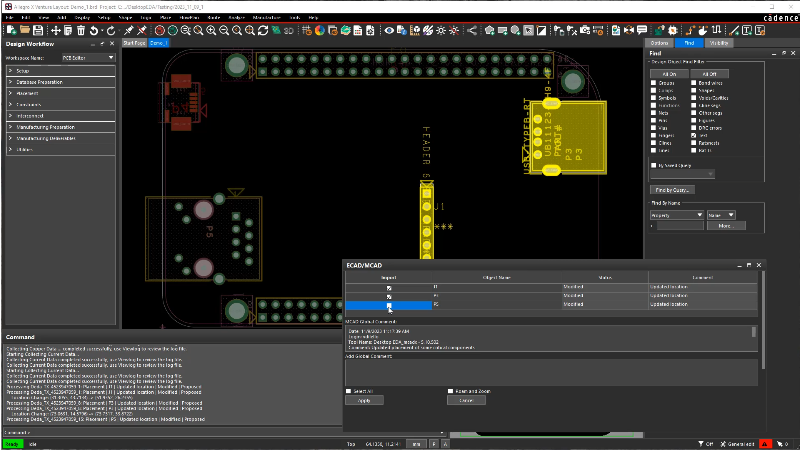The width and height of the screenshot is (800, 450).
Task: Toggle the Groups checkbox in Find panel
Action: [x=654, y=83]
